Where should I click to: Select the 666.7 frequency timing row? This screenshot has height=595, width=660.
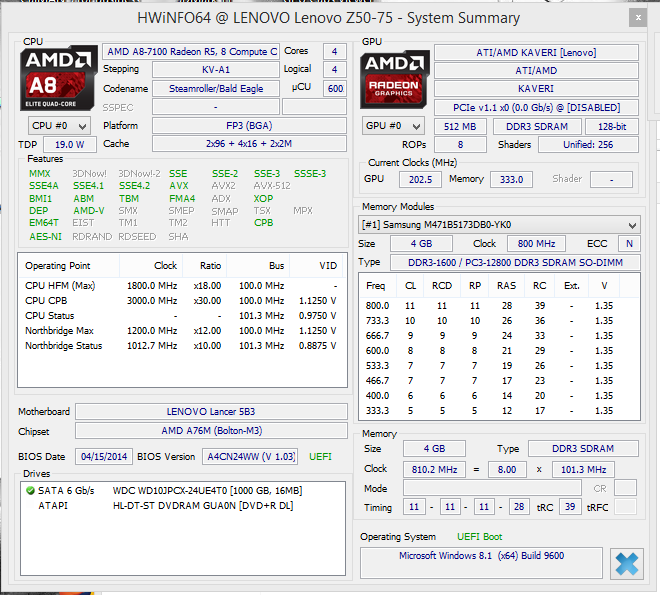coord(499,336)
